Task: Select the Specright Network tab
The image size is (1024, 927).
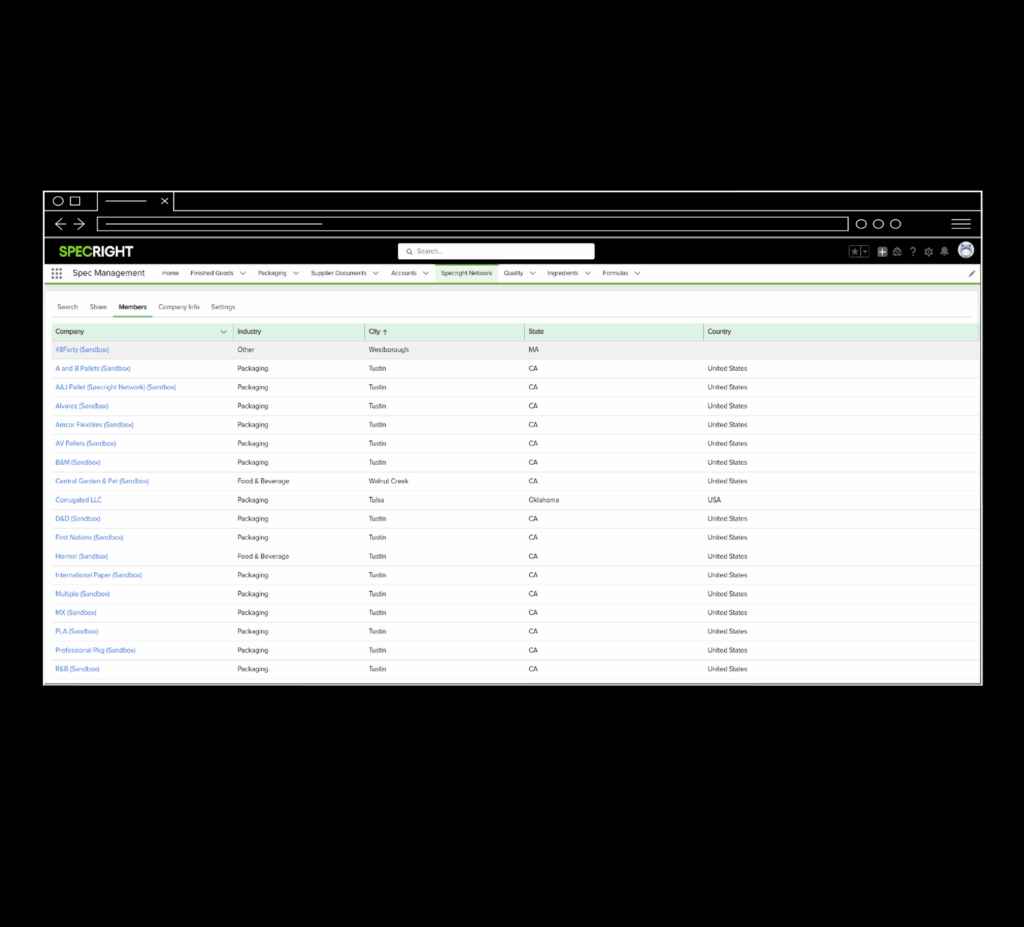Action: [x=466, y=273]
